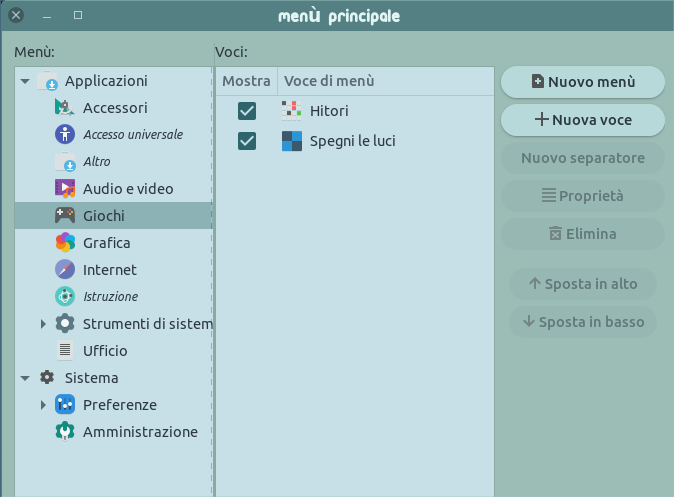This screenshot has width=674, height=497.
Task: Click the Accesso universale accessibility icon
Action: [65, 134]
